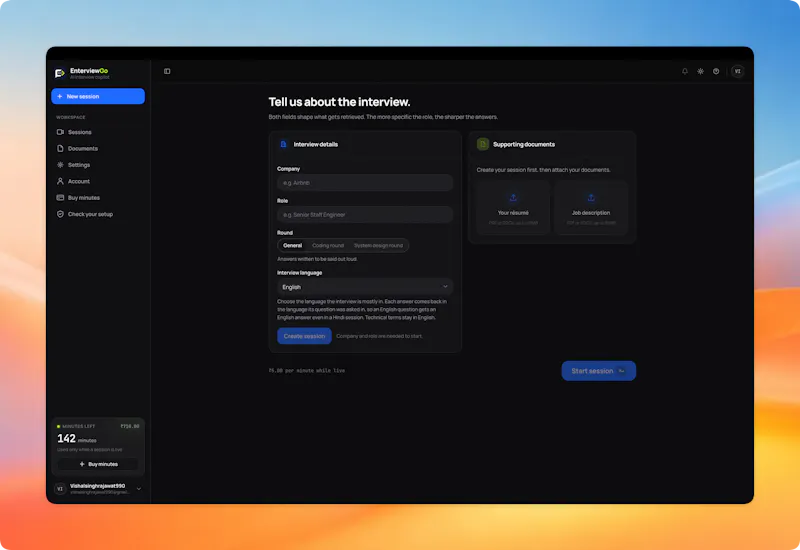Viewport: 800px width, 550px height.
Task: Click the upload icon for Job description
Action: click(x=591, y=198)
